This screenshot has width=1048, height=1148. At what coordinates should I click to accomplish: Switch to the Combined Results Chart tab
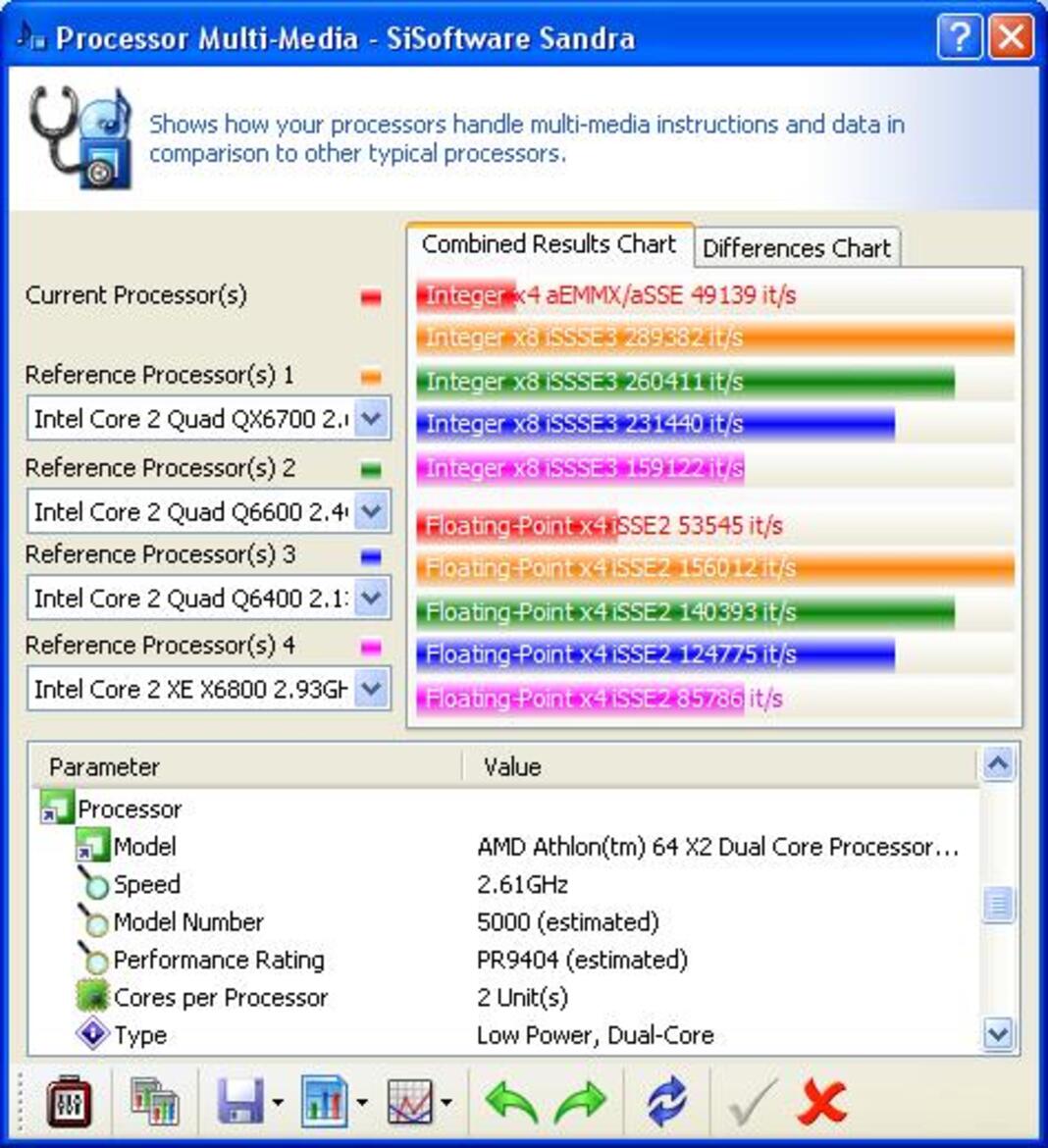click(x=549, y=244)
